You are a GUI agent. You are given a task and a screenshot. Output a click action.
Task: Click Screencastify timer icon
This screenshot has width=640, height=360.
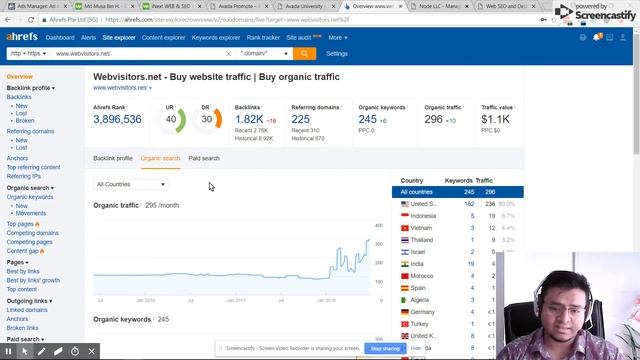click(x=75, y=351)
